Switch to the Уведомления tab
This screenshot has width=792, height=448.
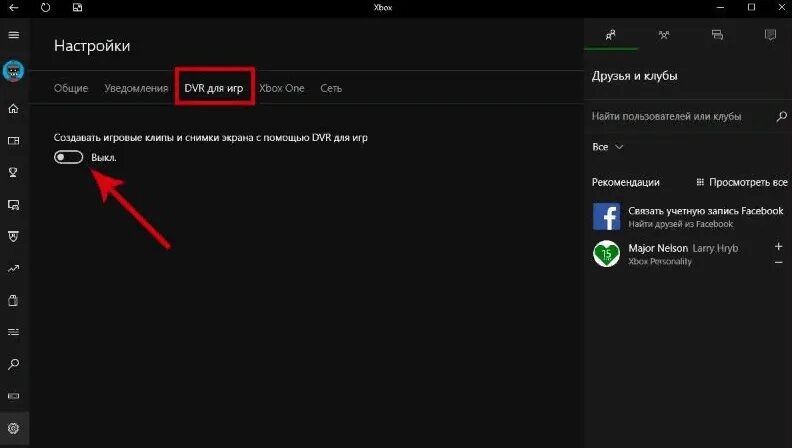(136, 88)
